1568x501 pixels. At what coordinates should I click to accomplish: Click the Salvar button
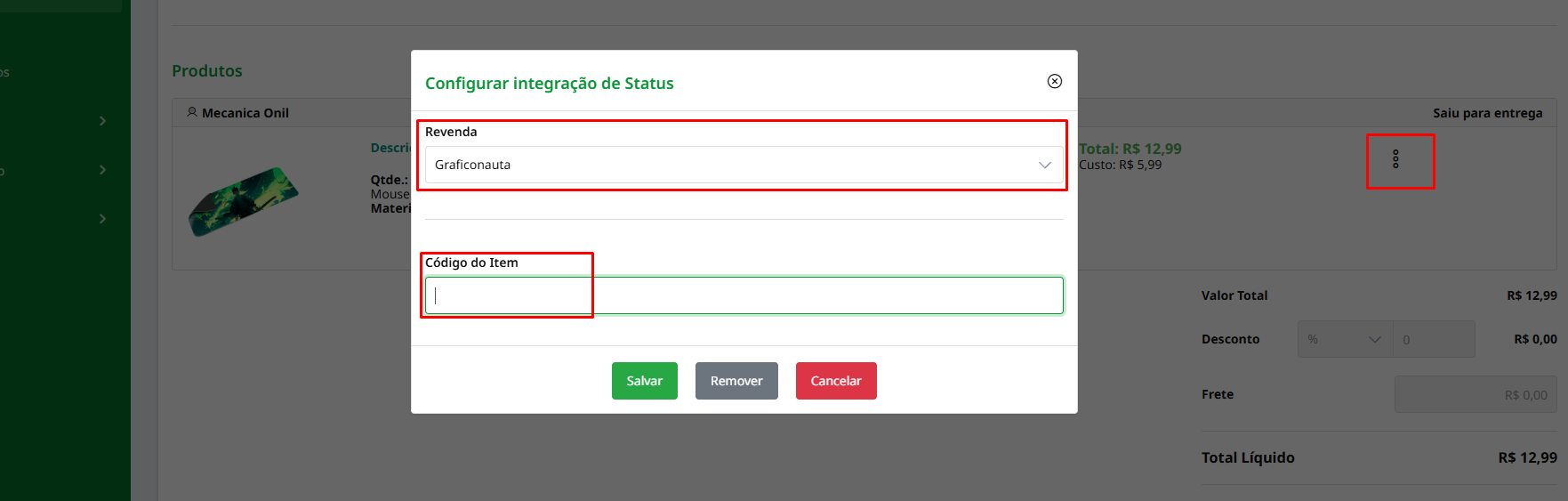tap(645, 381)
